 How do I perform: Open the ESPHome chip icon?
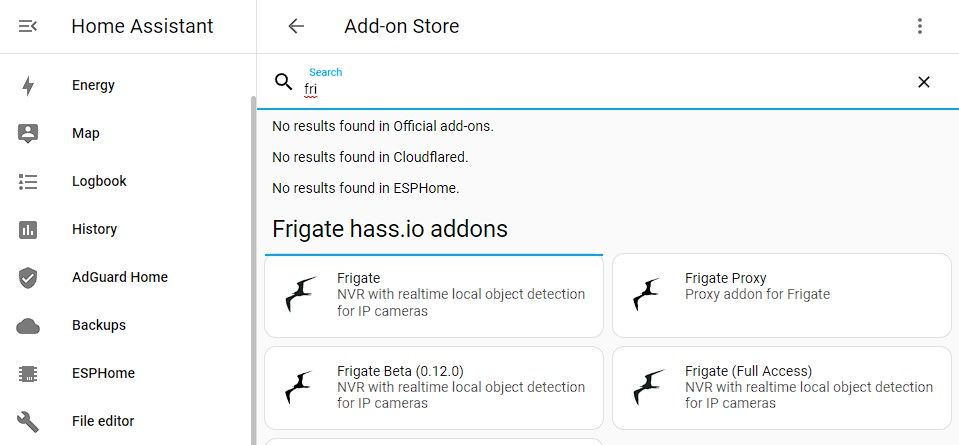coord(28,373)
